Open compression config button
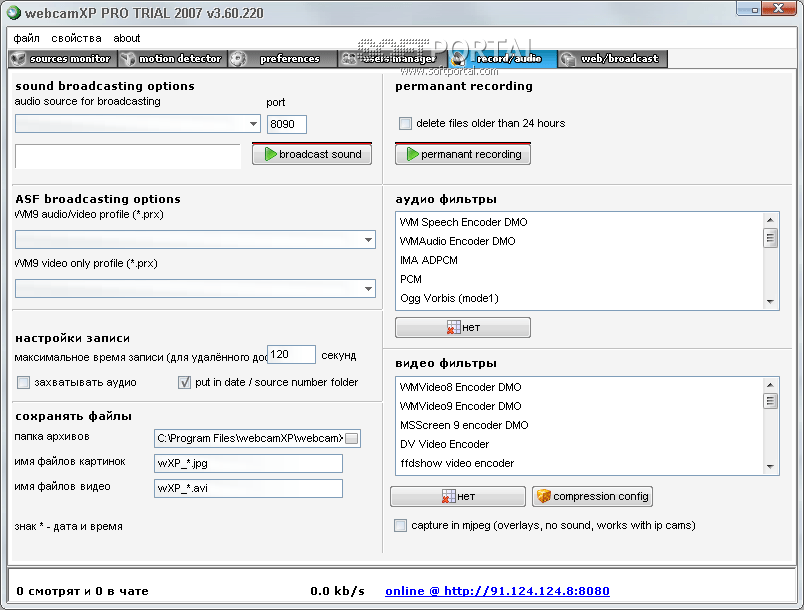Image resolution: width=804 pixels, height=610 pixels. tap(592, 496)
